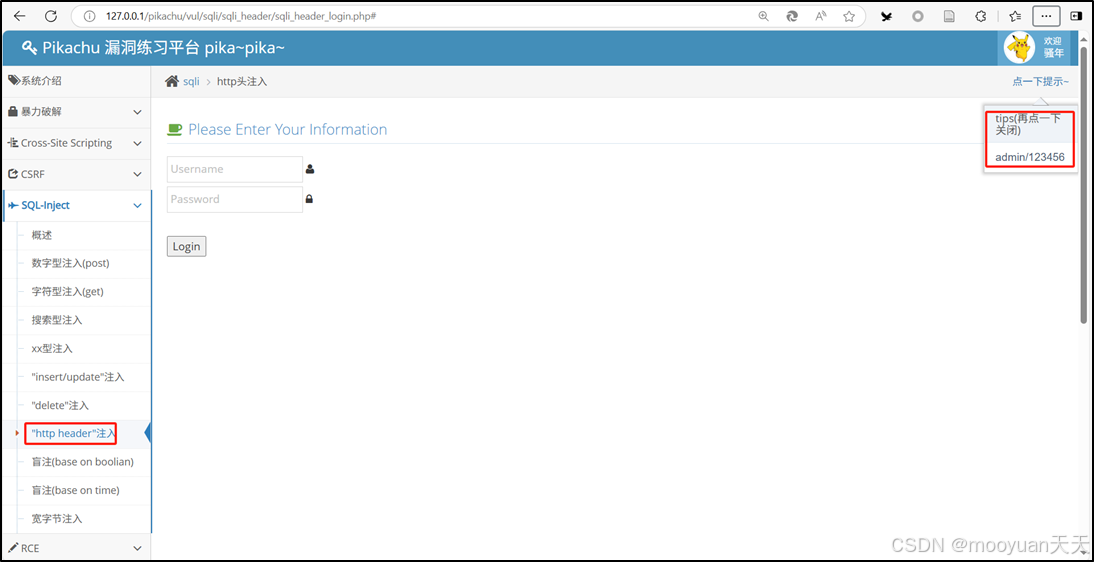Open 盲注(base on boolian) menu item
The height and width of the screenshot is (562, 1094).
[82, 462]
